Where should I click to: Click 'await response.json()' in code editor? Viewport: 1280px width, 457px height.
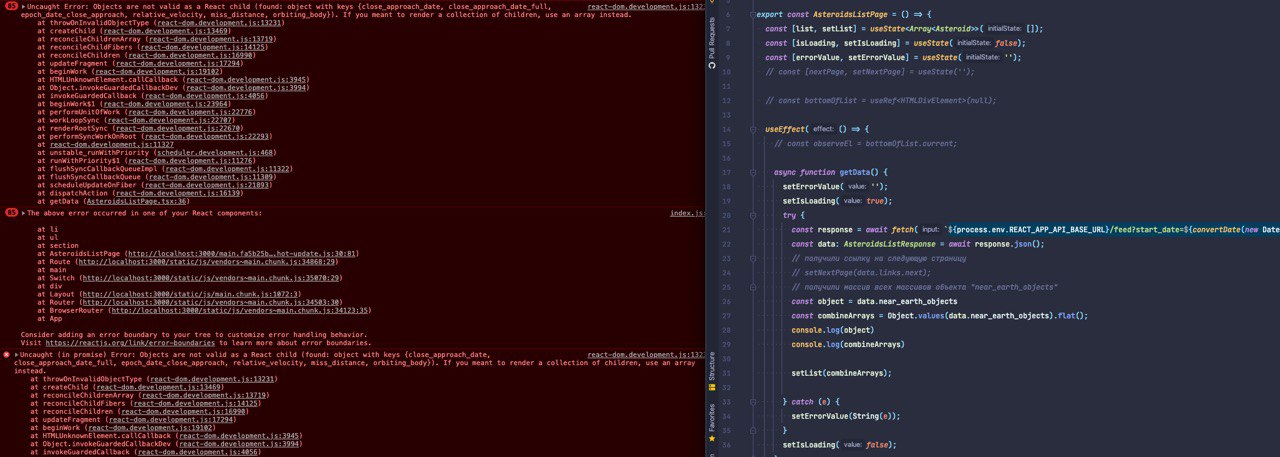point(995,243)
